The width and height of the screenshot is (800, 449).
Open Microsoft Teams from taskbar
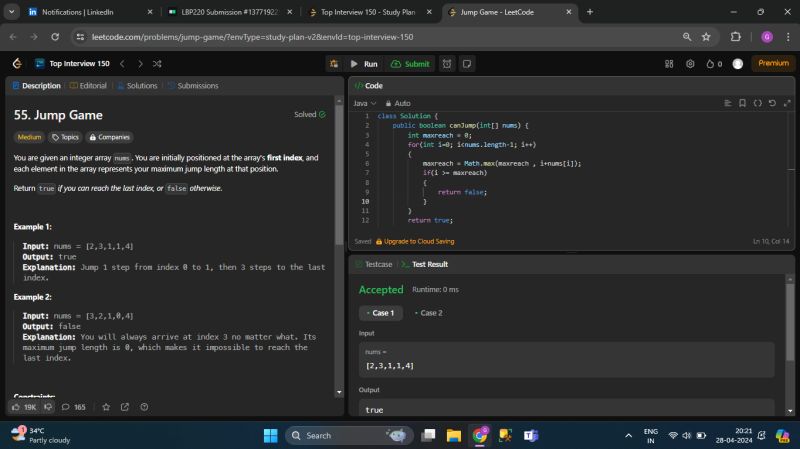531,435
